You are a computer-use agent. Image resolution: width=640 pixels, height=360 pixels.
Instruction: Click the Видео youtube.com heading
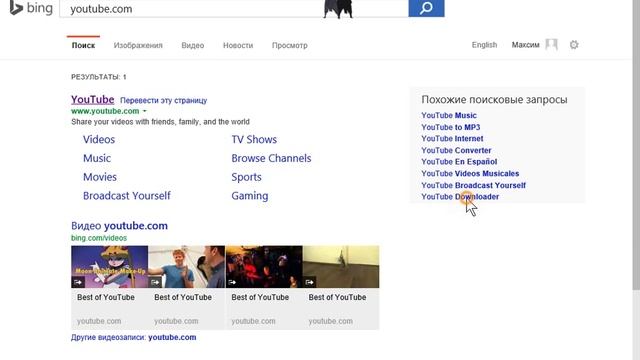coord(119,226)
